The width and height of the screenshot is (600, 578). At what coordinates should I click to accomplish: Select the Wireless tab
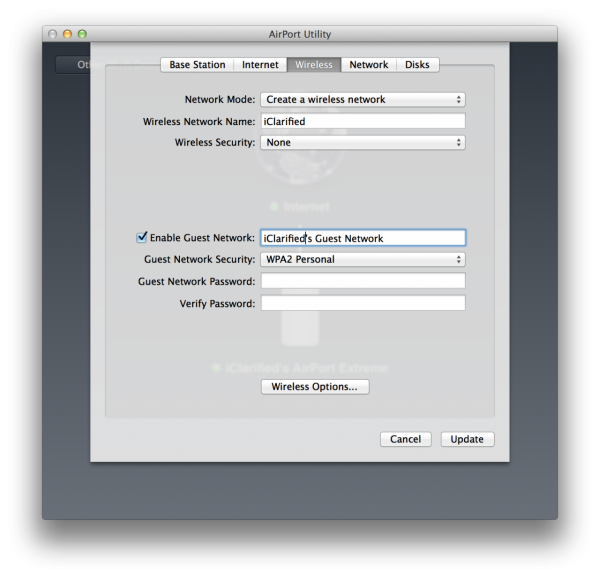click(x=314, y=65)
